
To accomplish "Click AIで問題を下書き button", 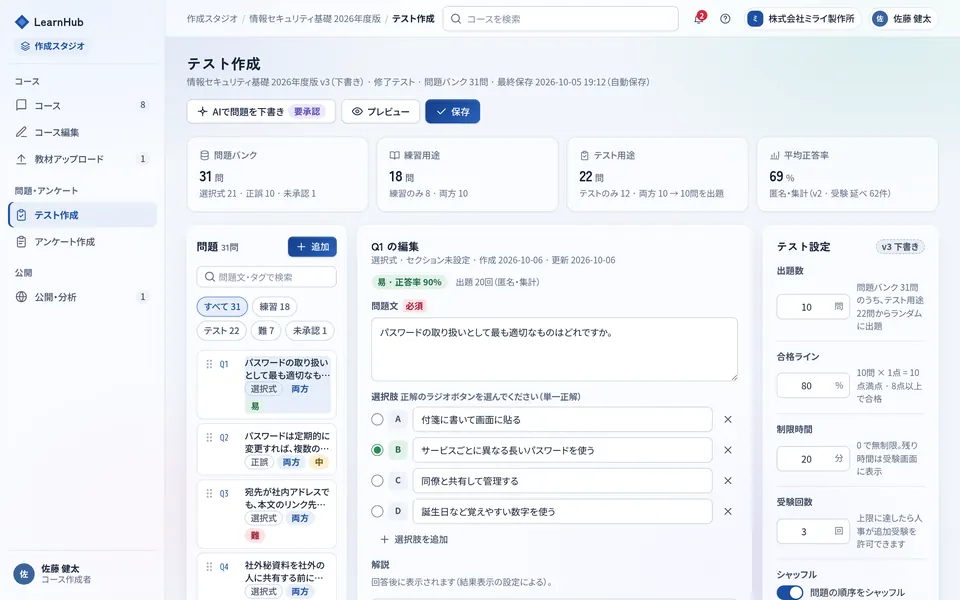I will click(261, 111).
